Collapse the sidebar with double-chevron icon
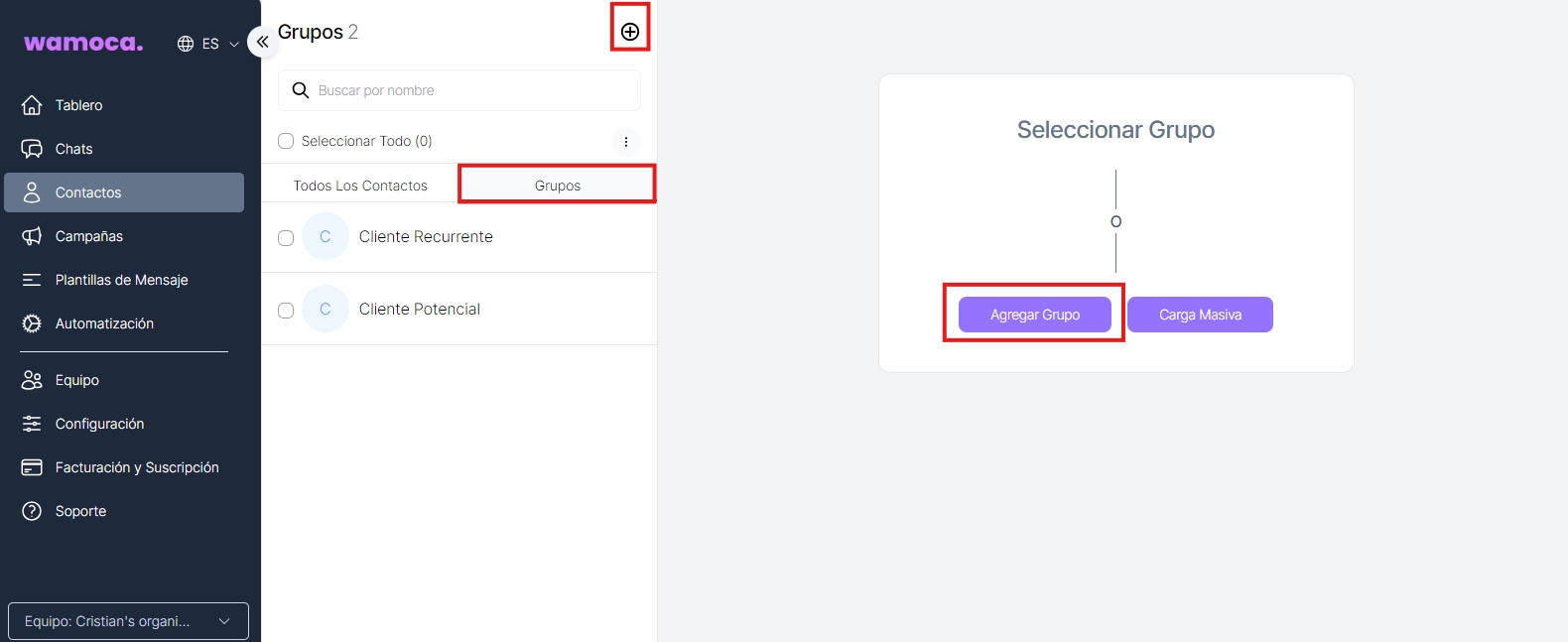 point(262,42)
